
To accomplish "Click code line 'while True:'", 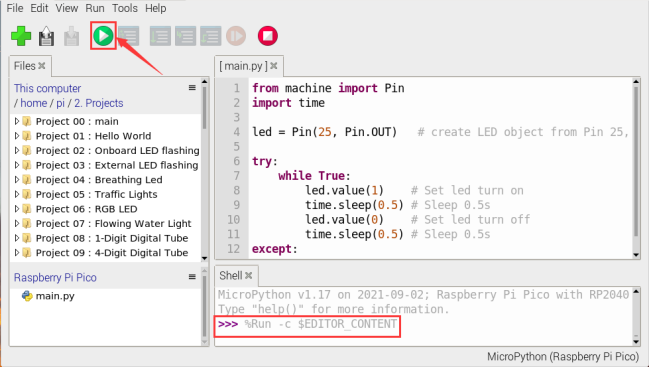I will click(x=315, y=176).
